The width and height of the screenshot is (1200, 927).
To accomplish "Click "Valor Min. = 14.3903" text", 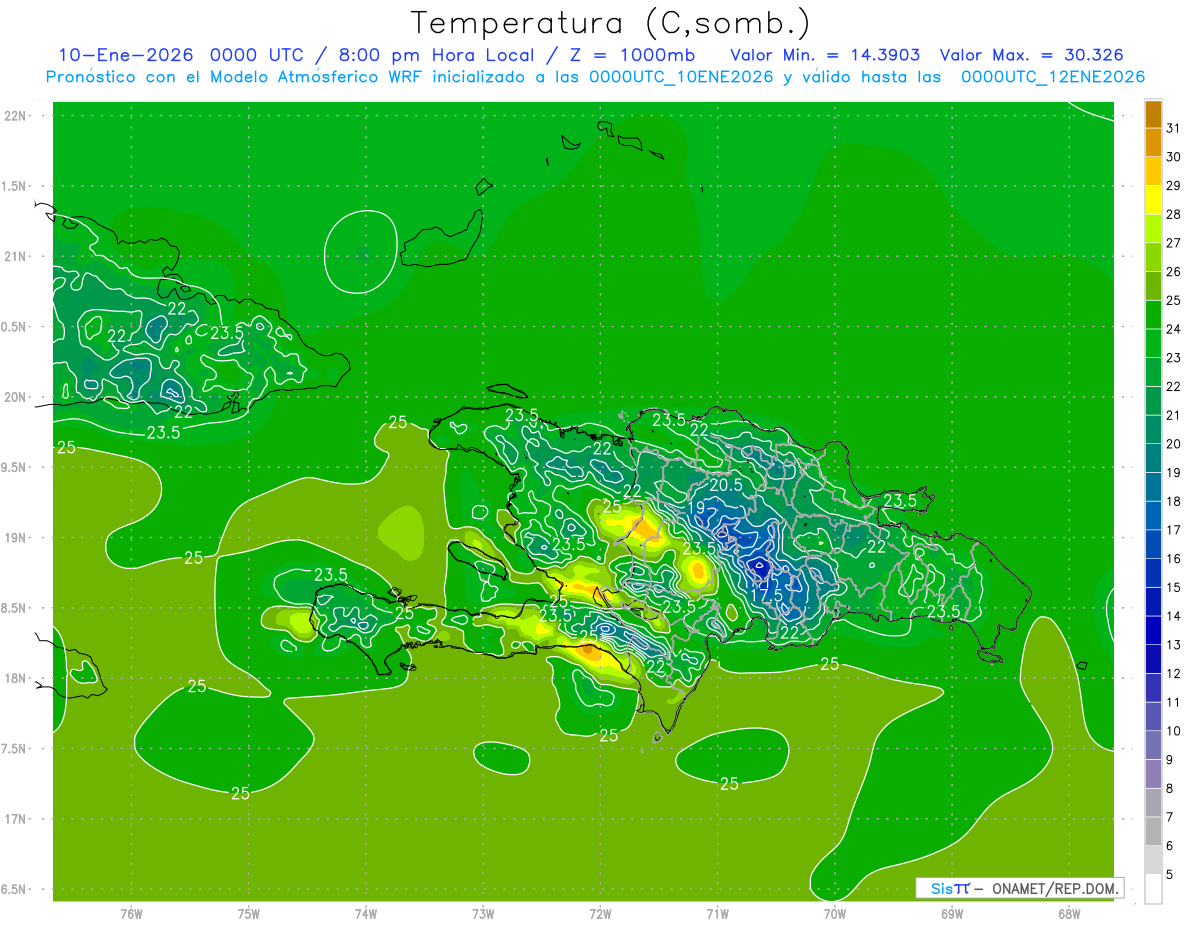I will (x=825, y=55).
